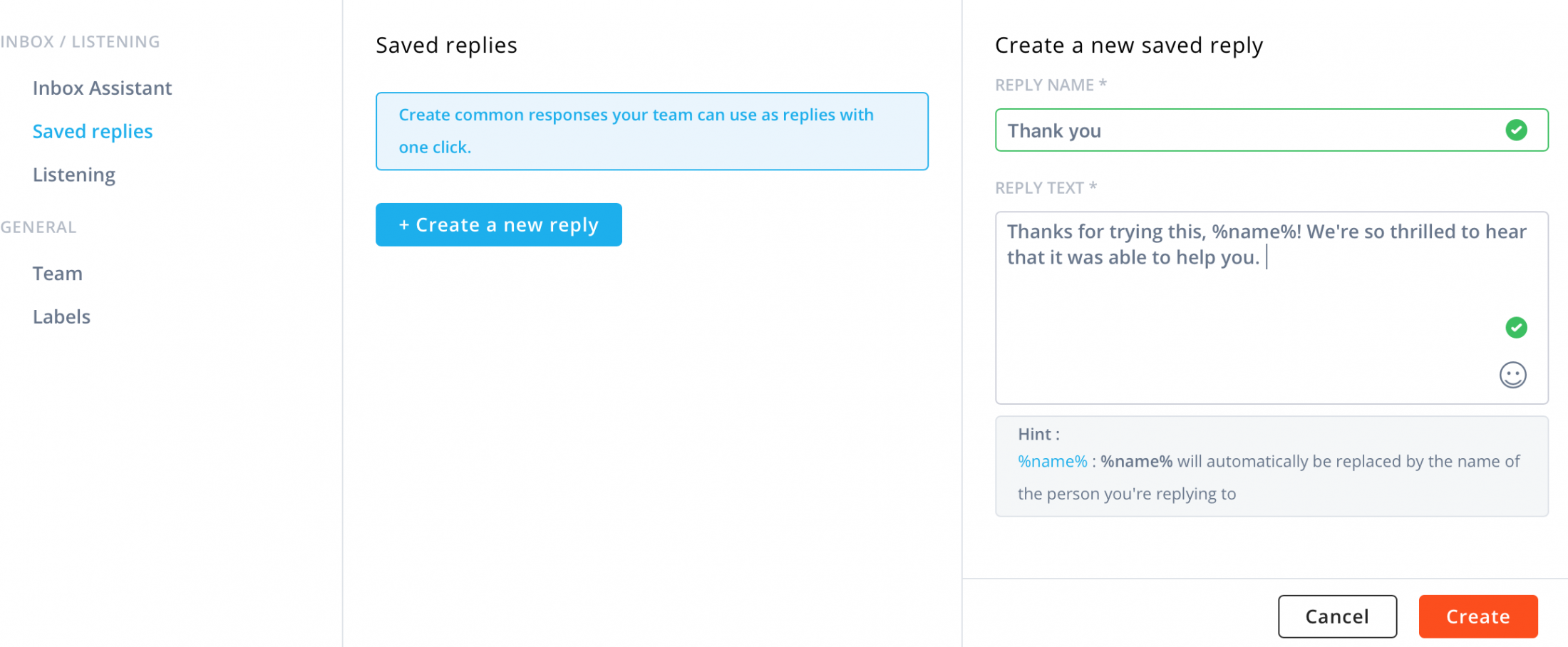Viewport: 1568px width, 647px height.
Task: Focus the Reply Name input field
Action: (x=1247, y=130)
